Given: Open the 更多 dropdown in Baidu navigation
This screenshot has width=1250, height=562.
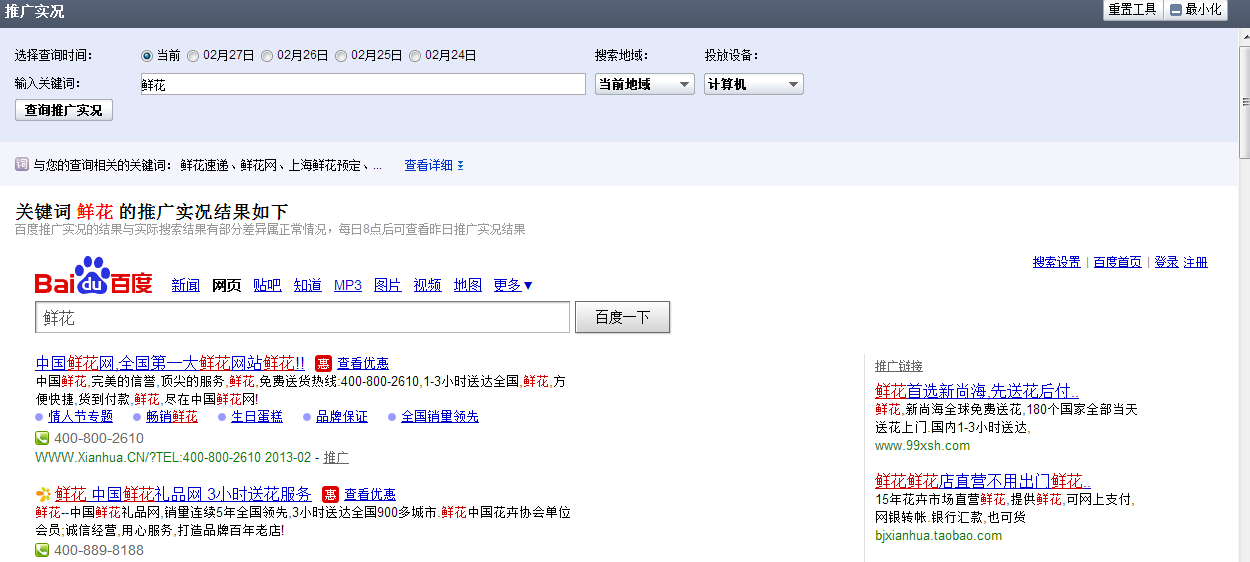Looking at the screenshot, I should (513, 285).
